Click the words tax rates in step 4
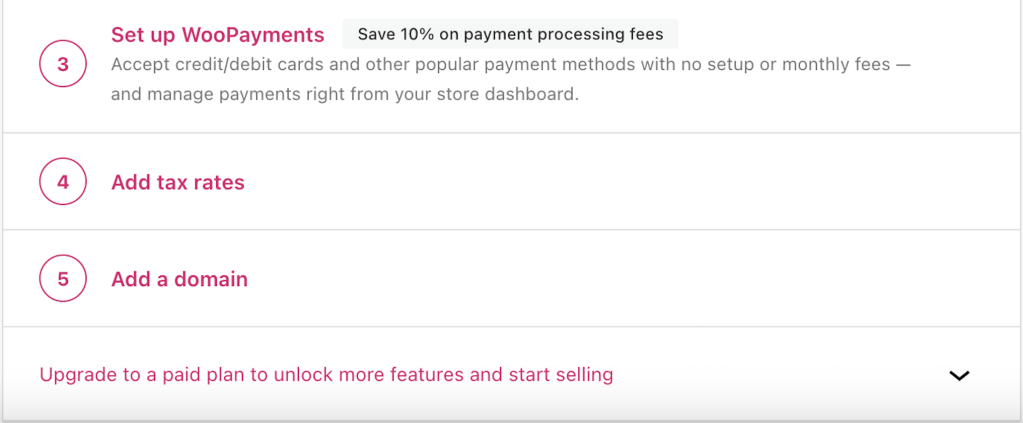Viewport: 1023px width, 423px height. (x=201, y=182)
